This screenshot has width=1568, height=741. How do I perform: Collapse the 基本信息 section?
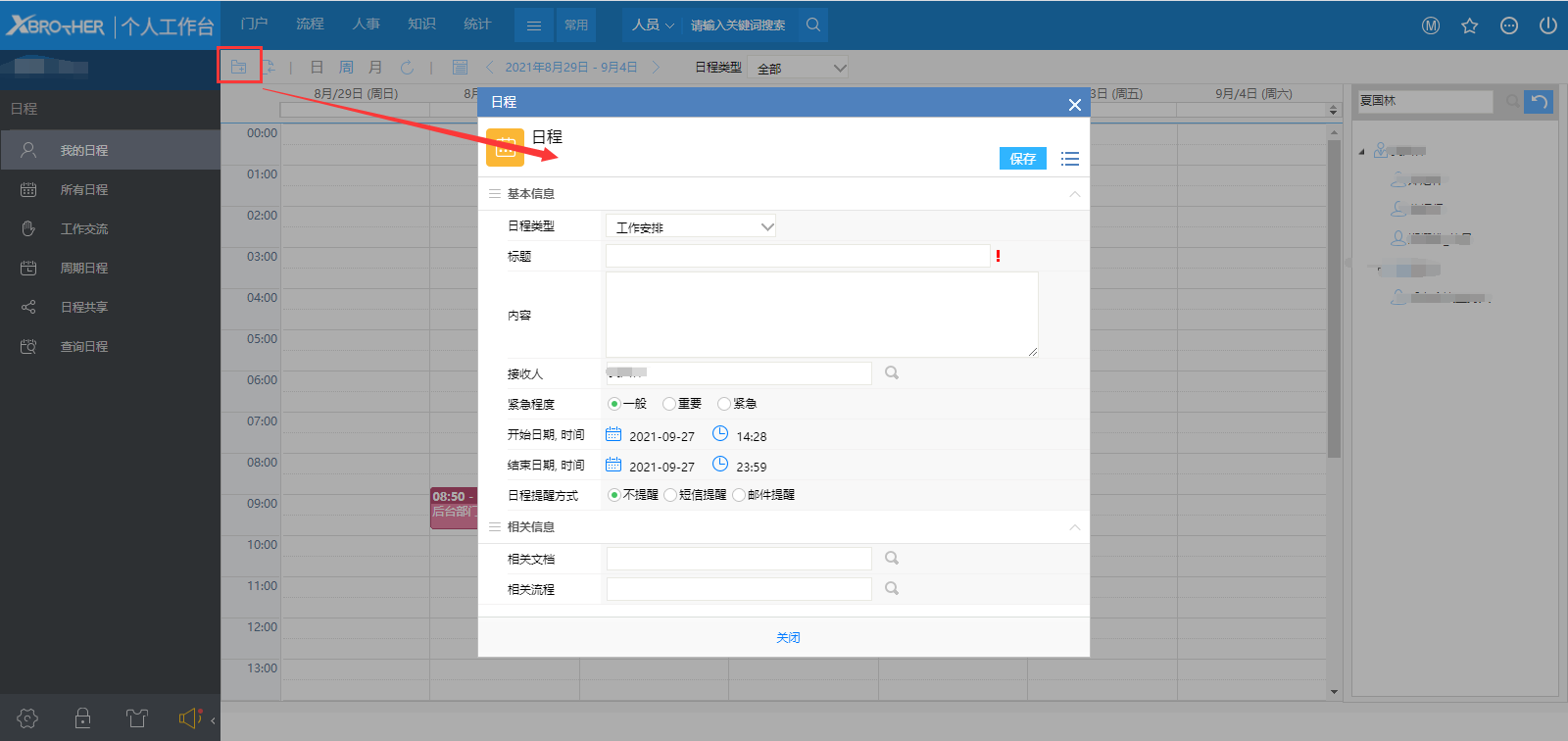[1074, 194]
